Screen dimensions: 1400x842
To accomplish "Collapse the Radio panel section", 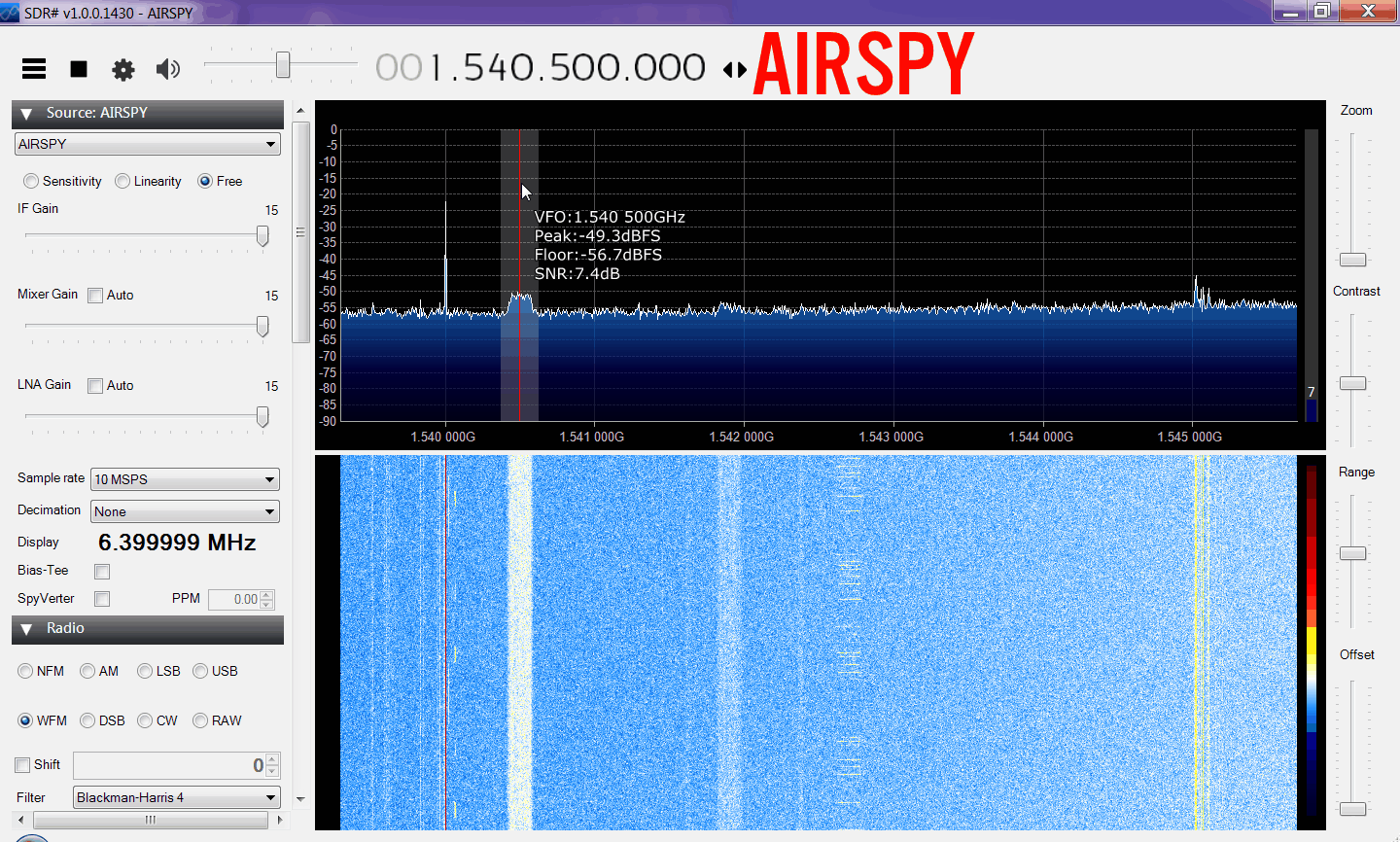I will point(26,629).
